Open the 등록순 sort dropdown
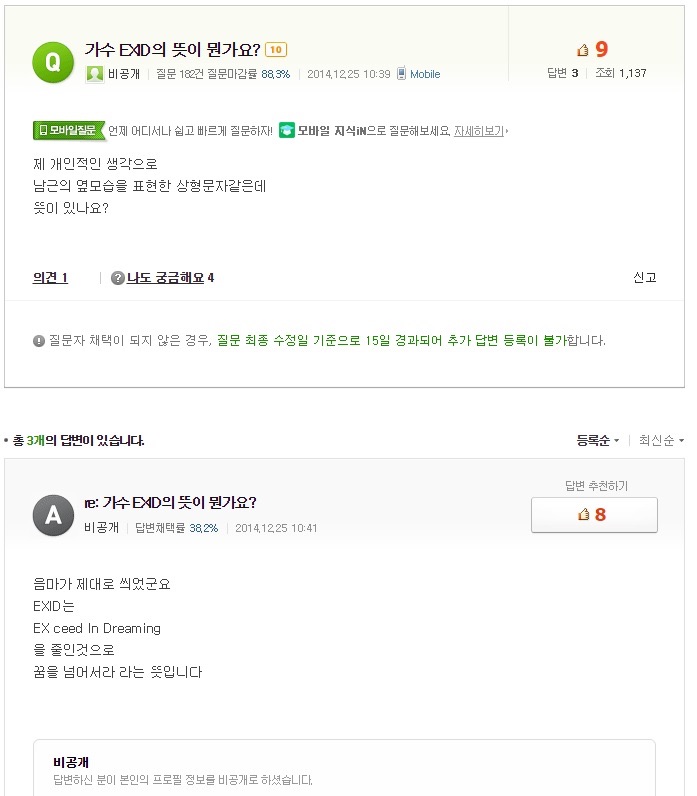Screen dimensions: 697x796 tap(598, 440)
